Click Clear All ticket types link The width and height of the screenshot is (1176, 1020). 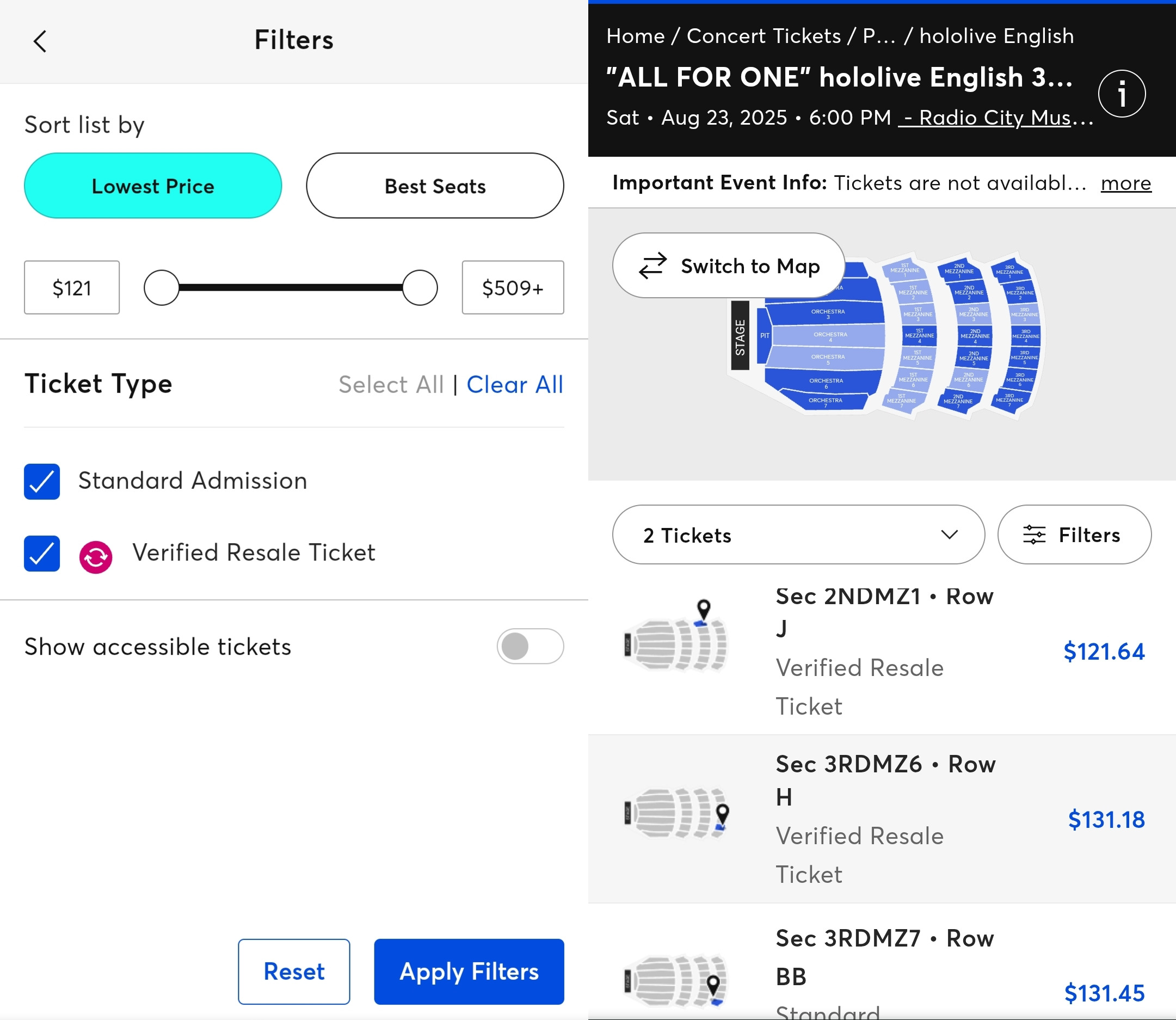[x=514, y=385]
